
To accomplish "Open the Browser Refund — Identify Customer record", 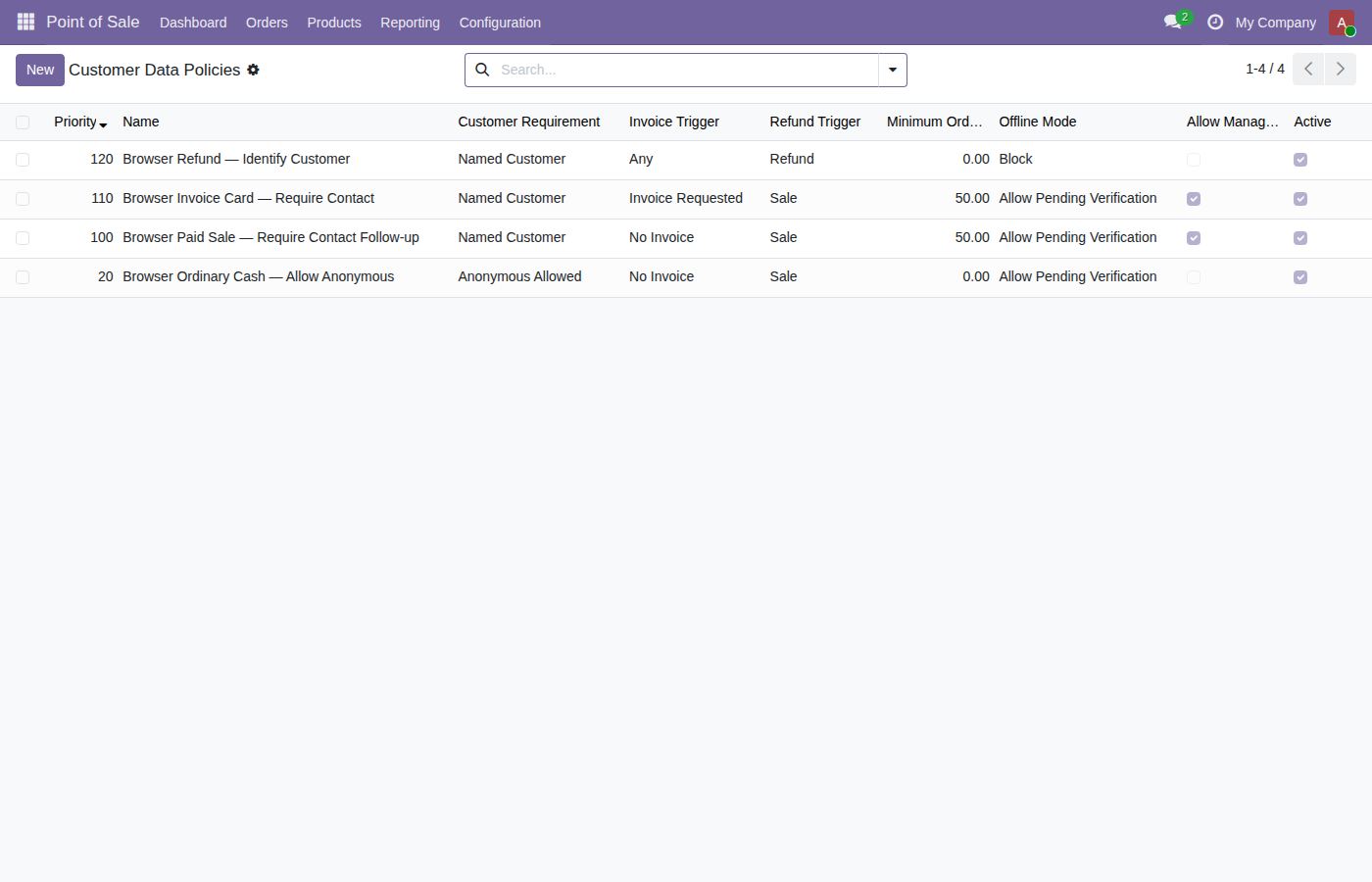I will (236, 159).
